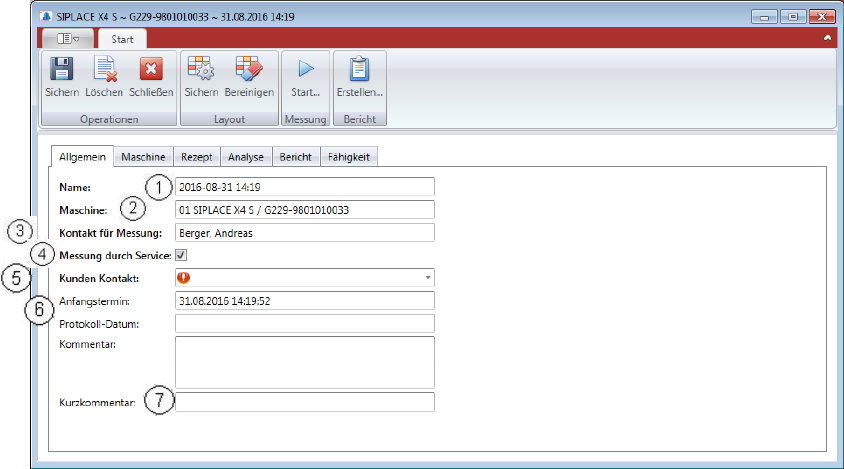This screenshot has width=844, height=469.
Task: Close the window with red X button
Action: [822, 17]
